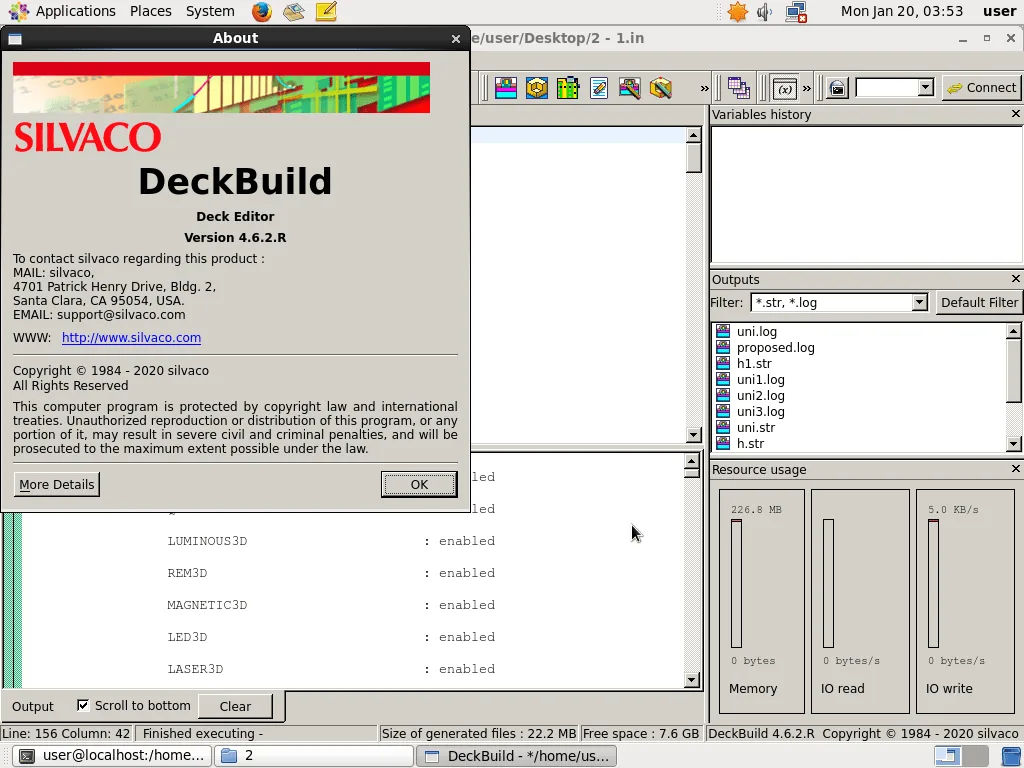This screenshot has height=768, width=1024.
Task: Click the More Details button
Action: click(x=57, y=485)
